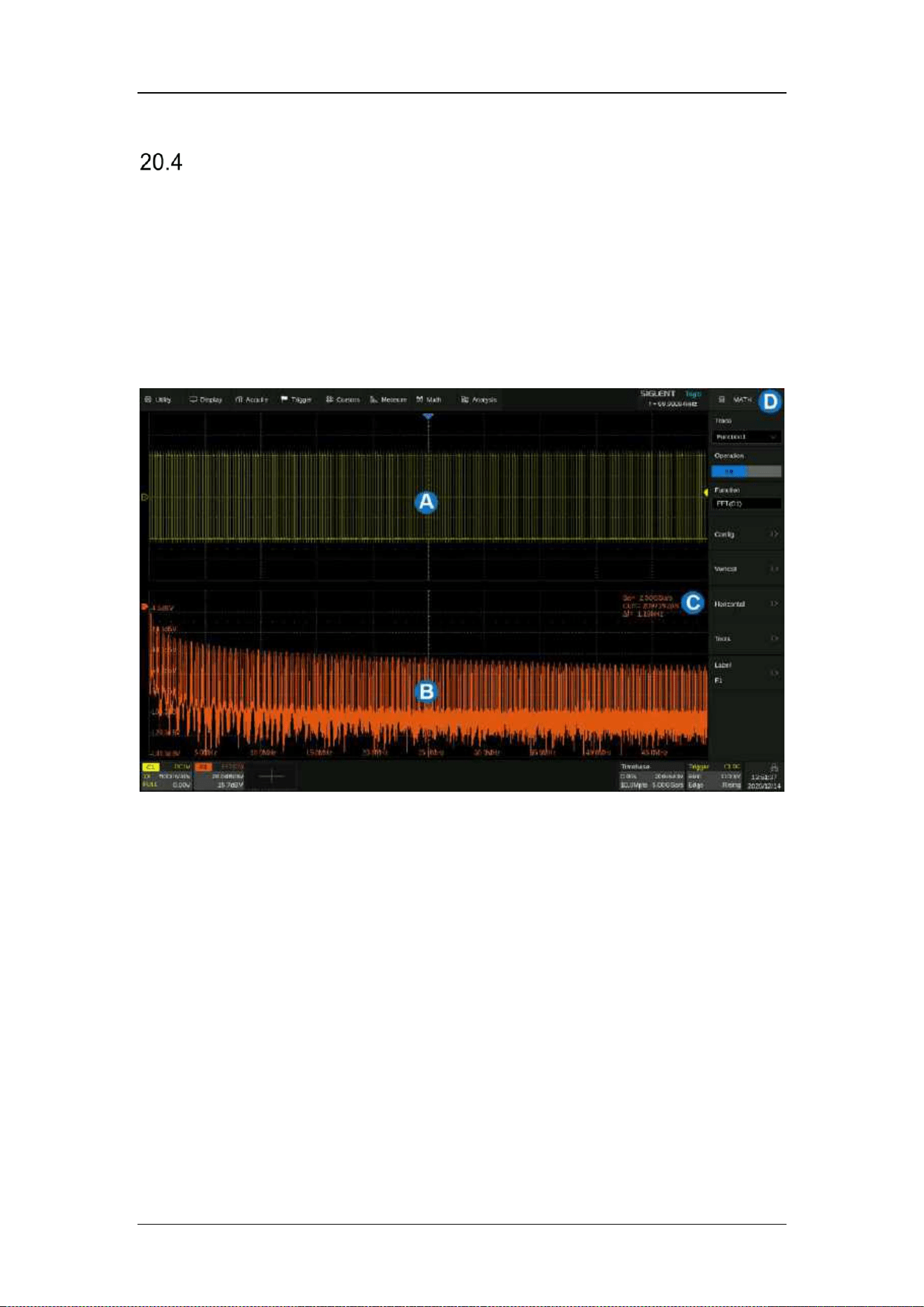Open the Trace dropdown showing Function1
The height and width of the screenshot is (1307, 924).
746,436
